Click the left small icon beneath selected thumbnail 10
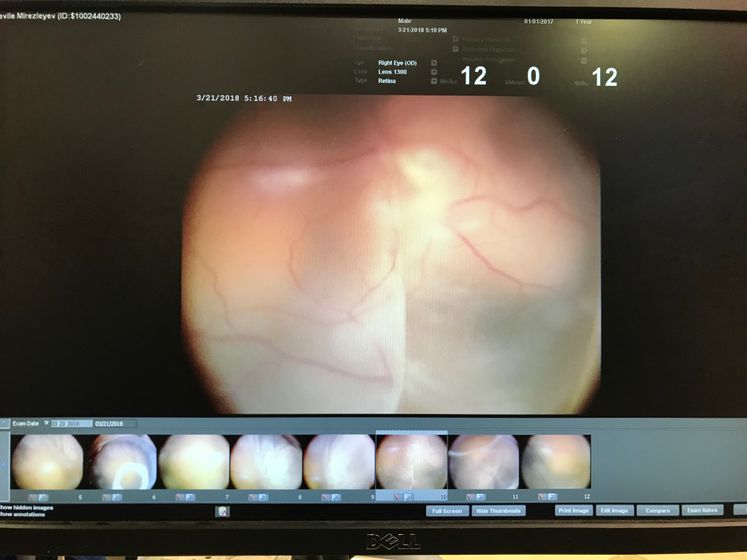 (398, 497)
